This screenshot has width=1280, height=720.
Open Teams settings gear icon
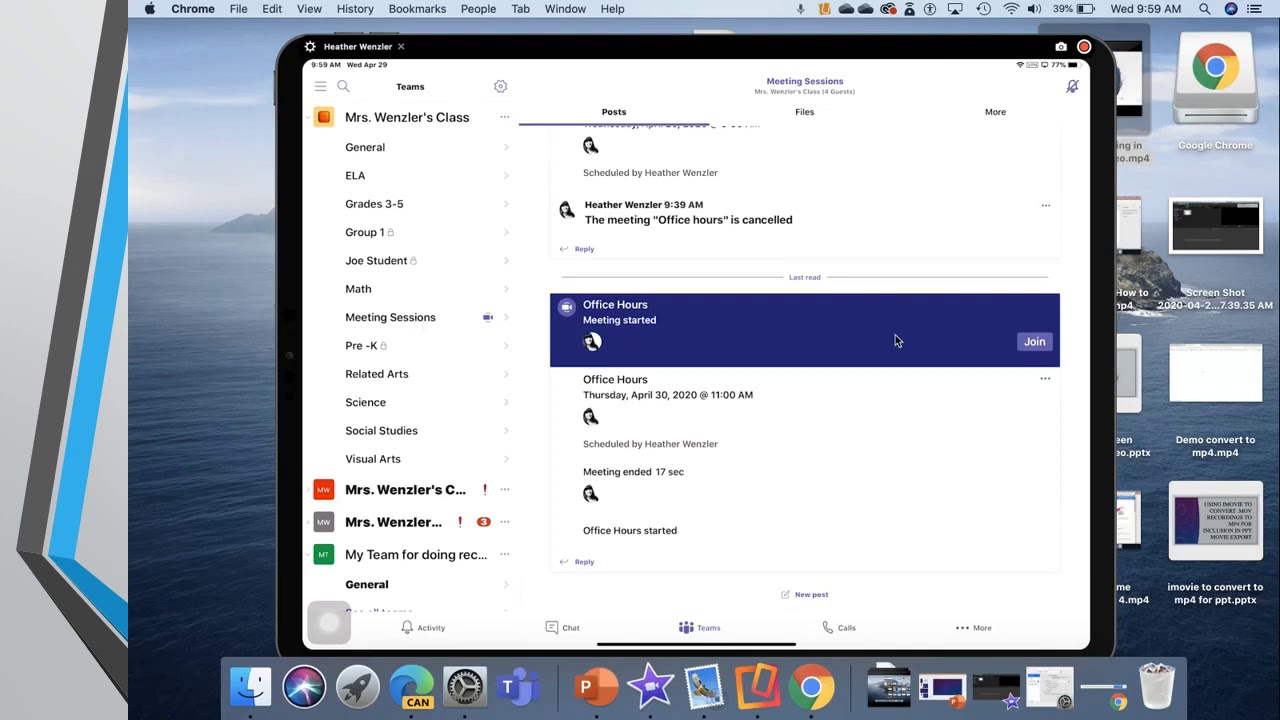pos(501,87)
